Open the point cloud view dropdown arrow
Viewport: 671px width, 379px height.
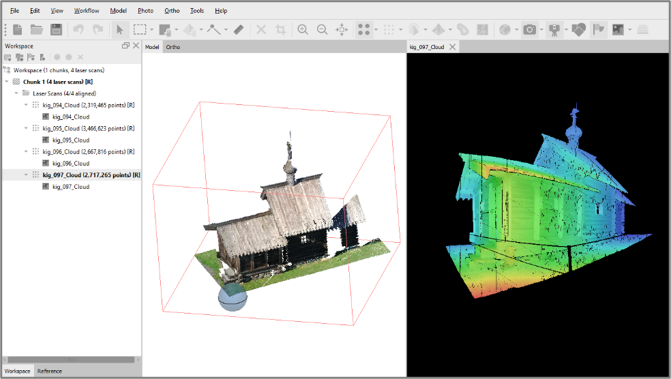click(x=376, y=30)
